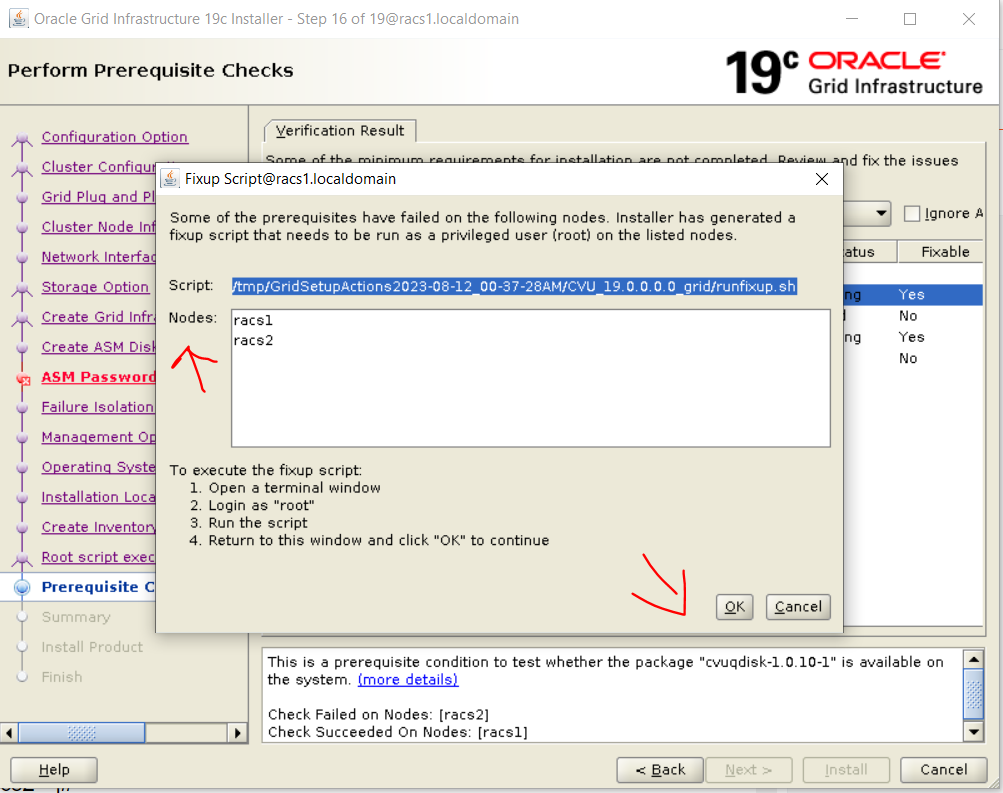The image size is (1003, 793).
Task: Open the Network Interface step
Action: [x=99, y=257]
